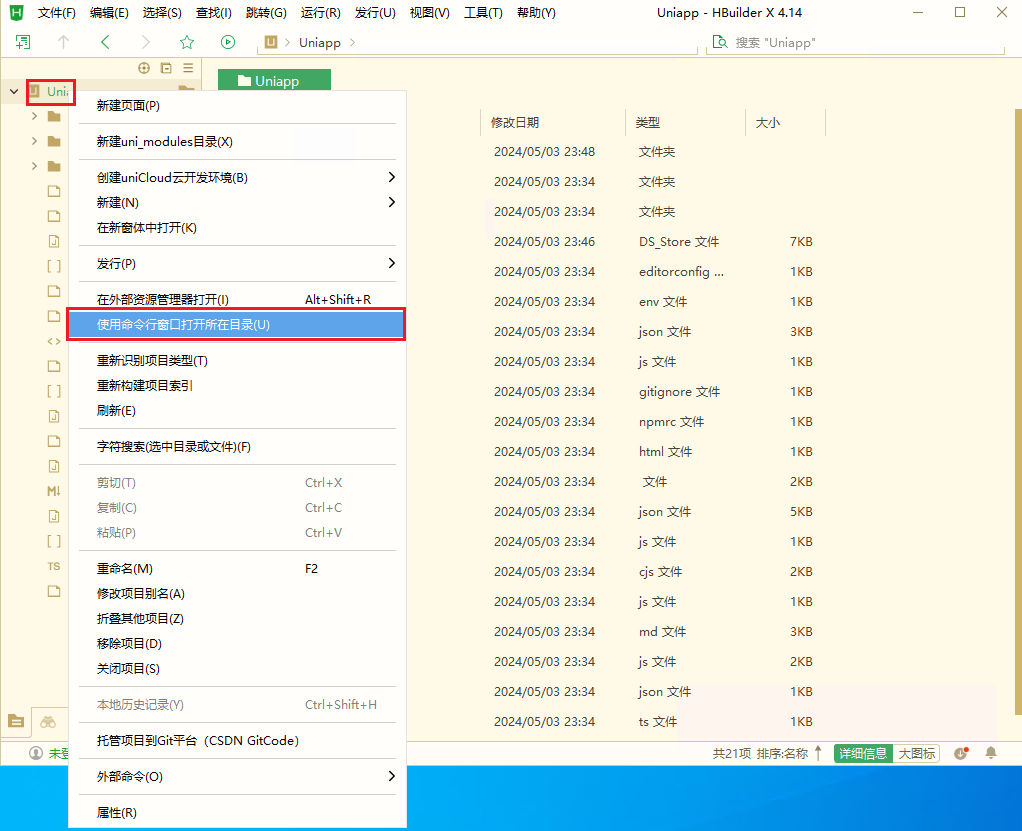Click the star bookmark icon
The width and height of the screenshot is (1022, 831).
[187, 42]
